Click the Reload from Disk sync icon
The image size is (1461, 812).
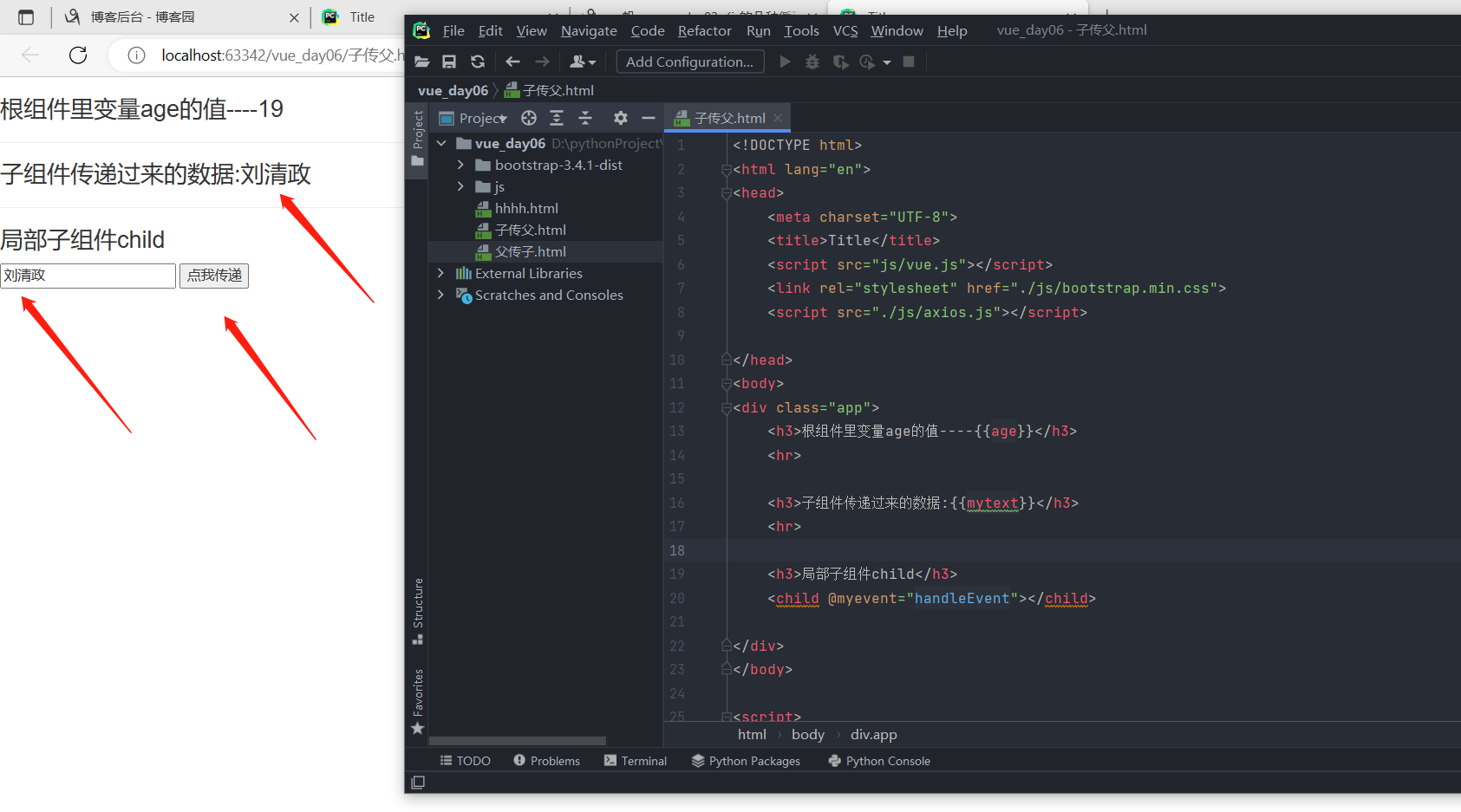(x=478, y=62)
